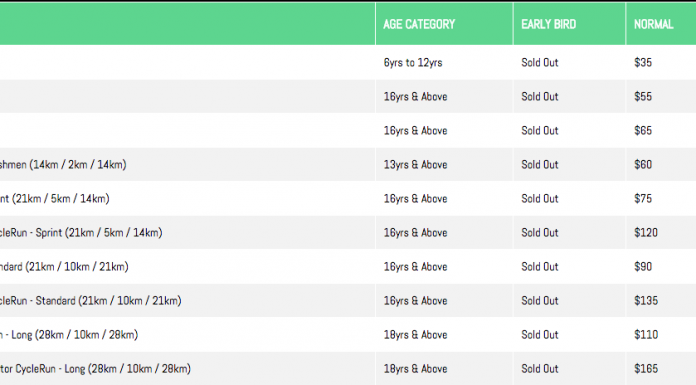Image resolution: width=696 pixels, height=385 pixels.
Task: Click the Sprint 21km / 5km / 14km $75 price
Action: click(x=643, y=198)
